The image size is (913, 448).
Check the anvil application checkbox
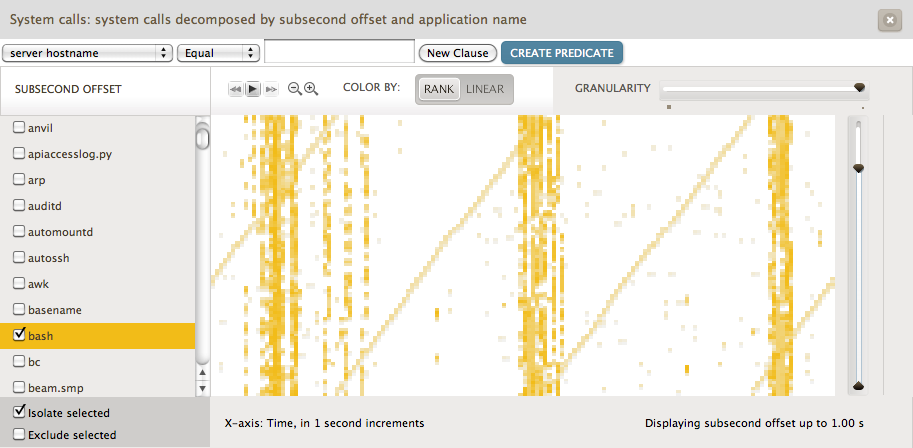(19, 128)
